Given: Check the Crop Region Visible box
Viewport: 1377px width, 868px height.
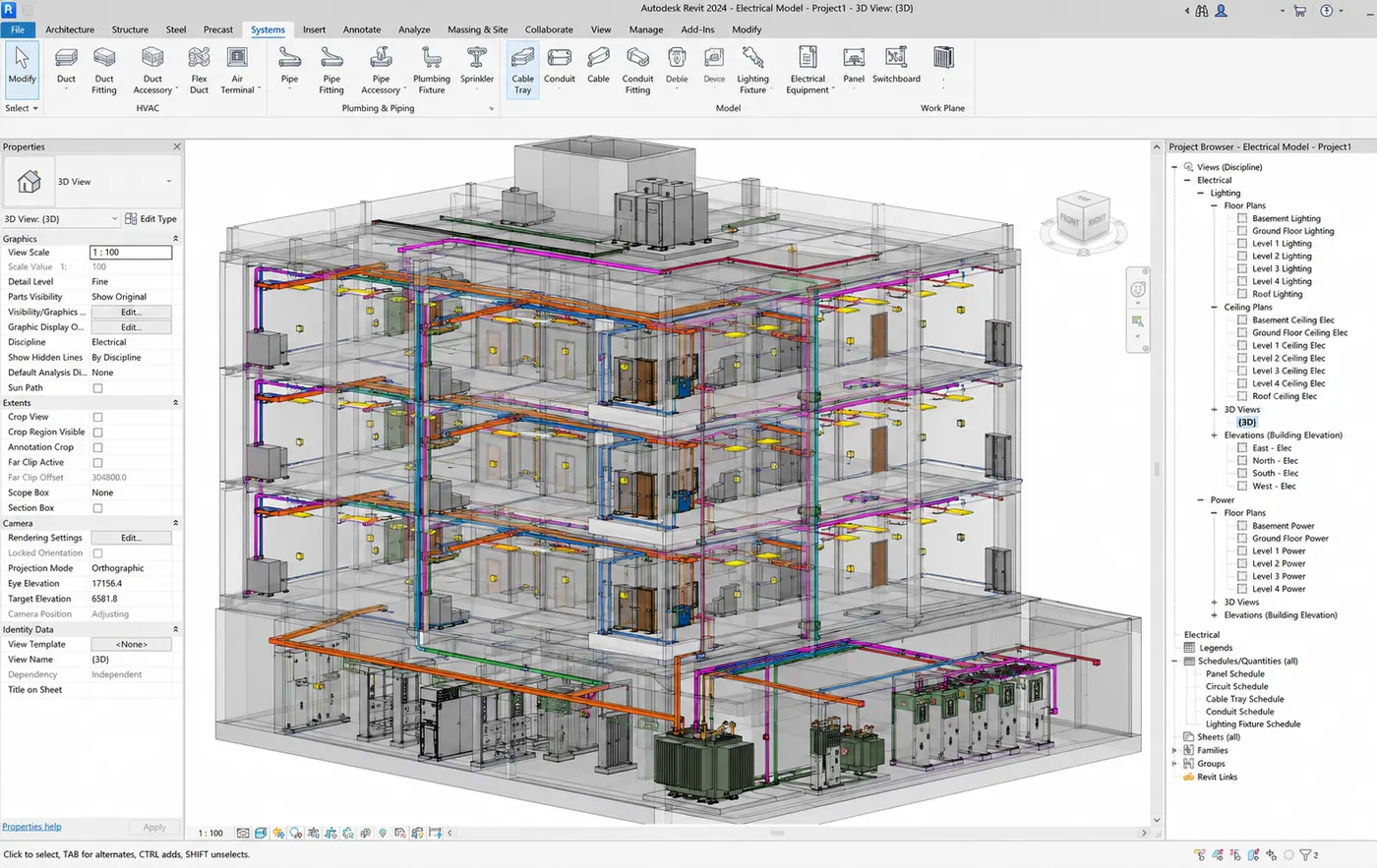Looking at the screenshot, I should tap(97, 433).
